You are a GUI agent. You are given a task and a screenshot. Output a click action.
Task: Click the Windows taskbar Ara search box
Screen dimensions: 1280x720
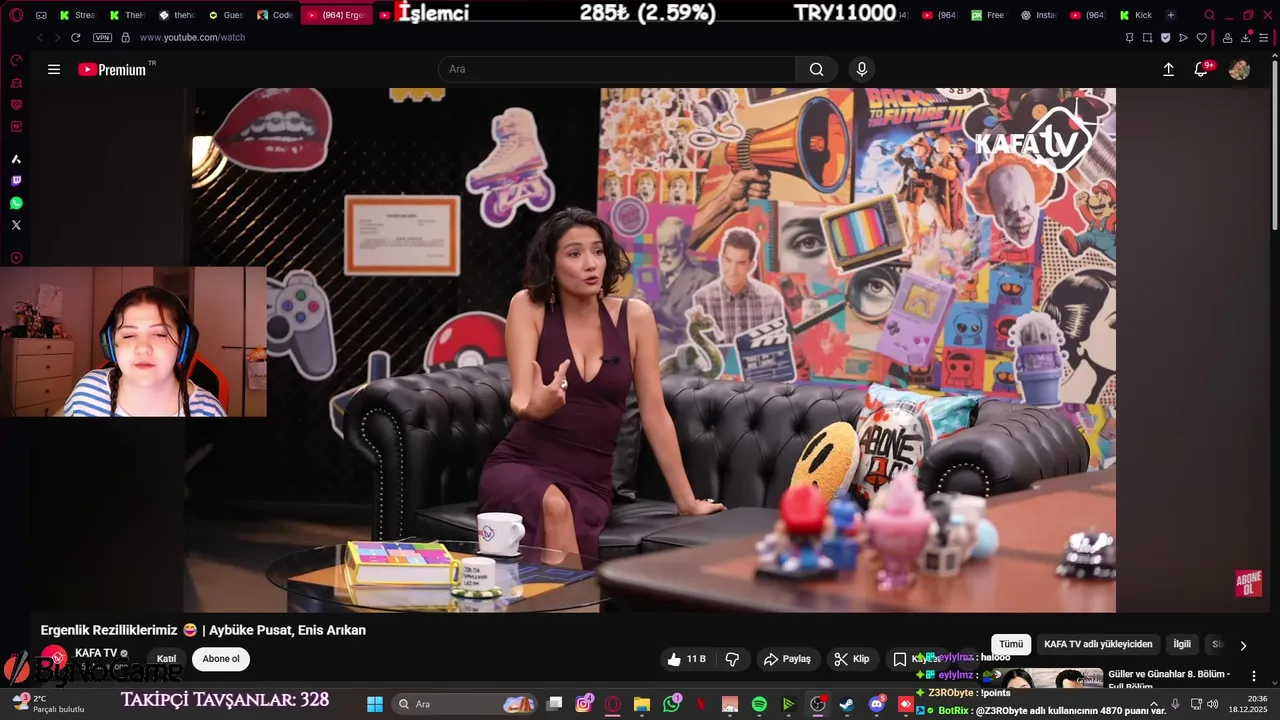[465, 704]
